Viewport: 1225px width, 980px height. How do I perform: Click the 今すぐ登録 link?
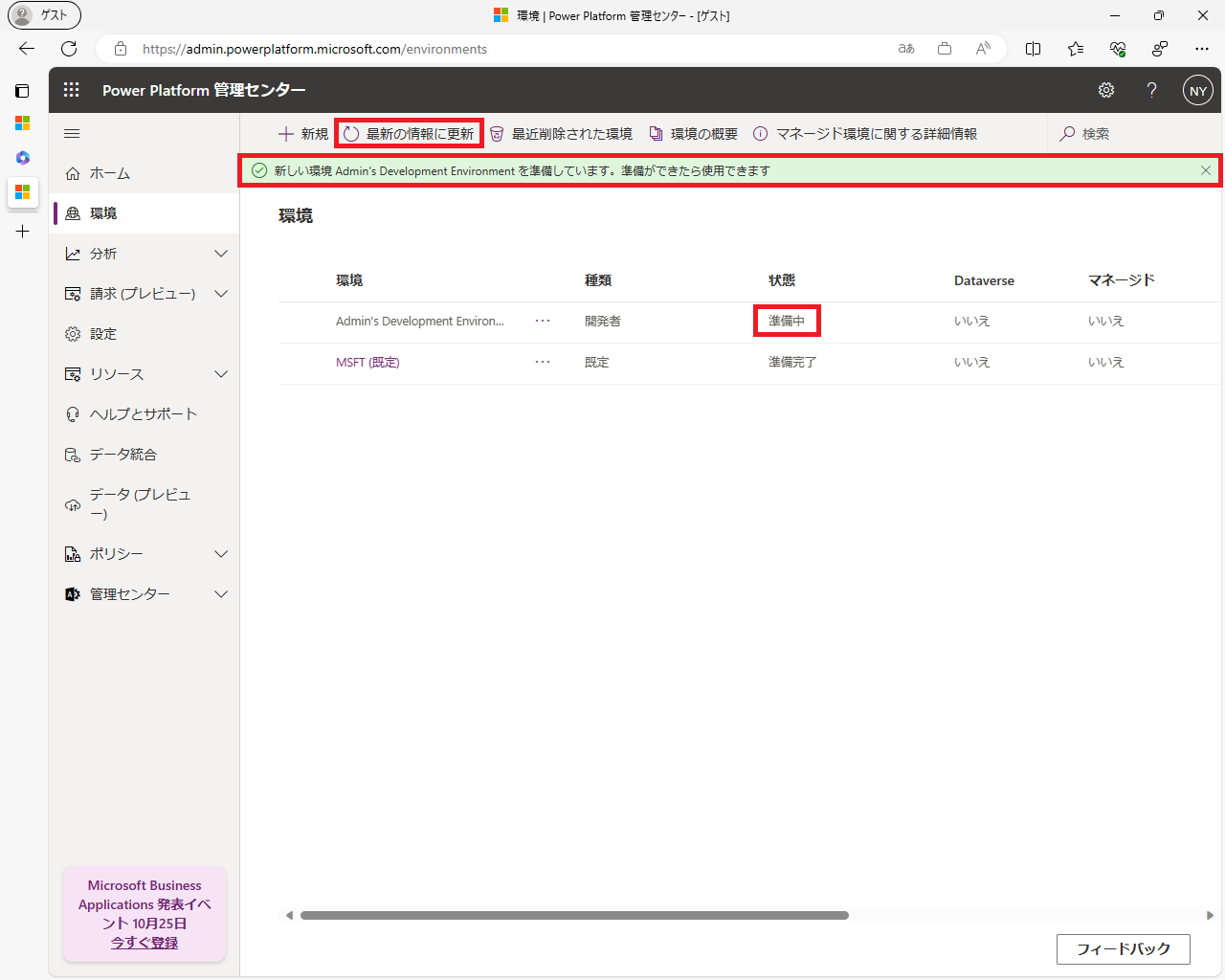pos(145,943)
